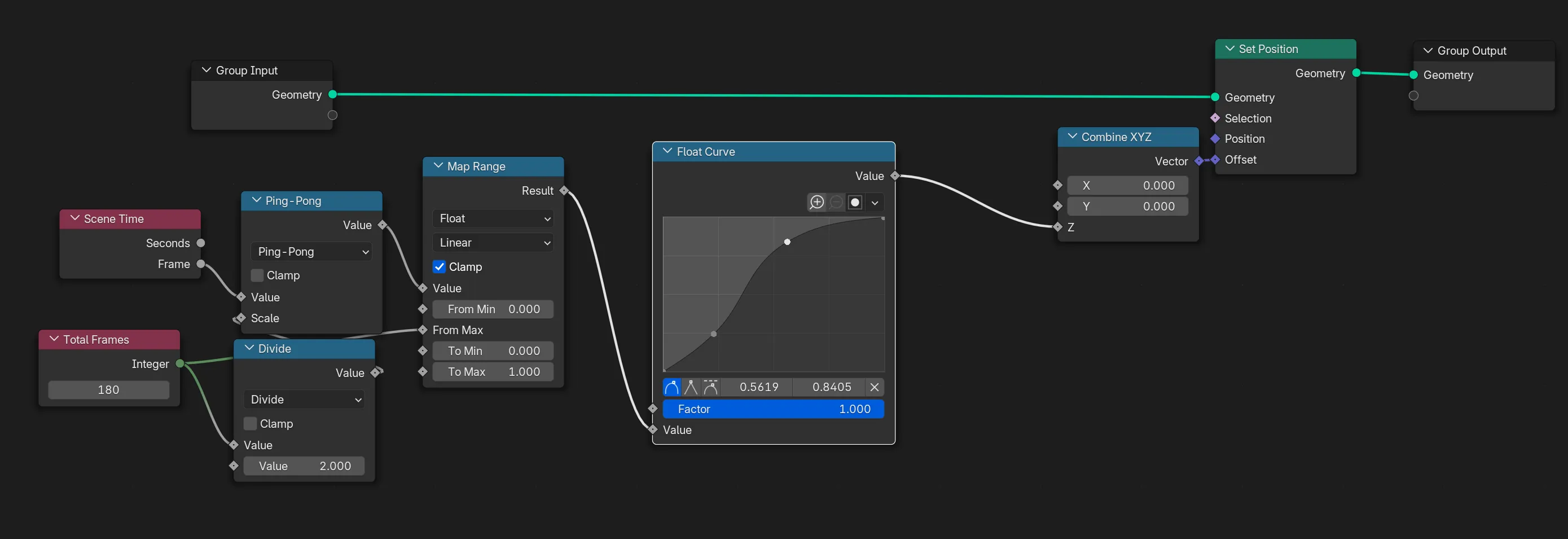
Task: Click the Factor slider on Float Curve node
Action: (x=773, y=409)
